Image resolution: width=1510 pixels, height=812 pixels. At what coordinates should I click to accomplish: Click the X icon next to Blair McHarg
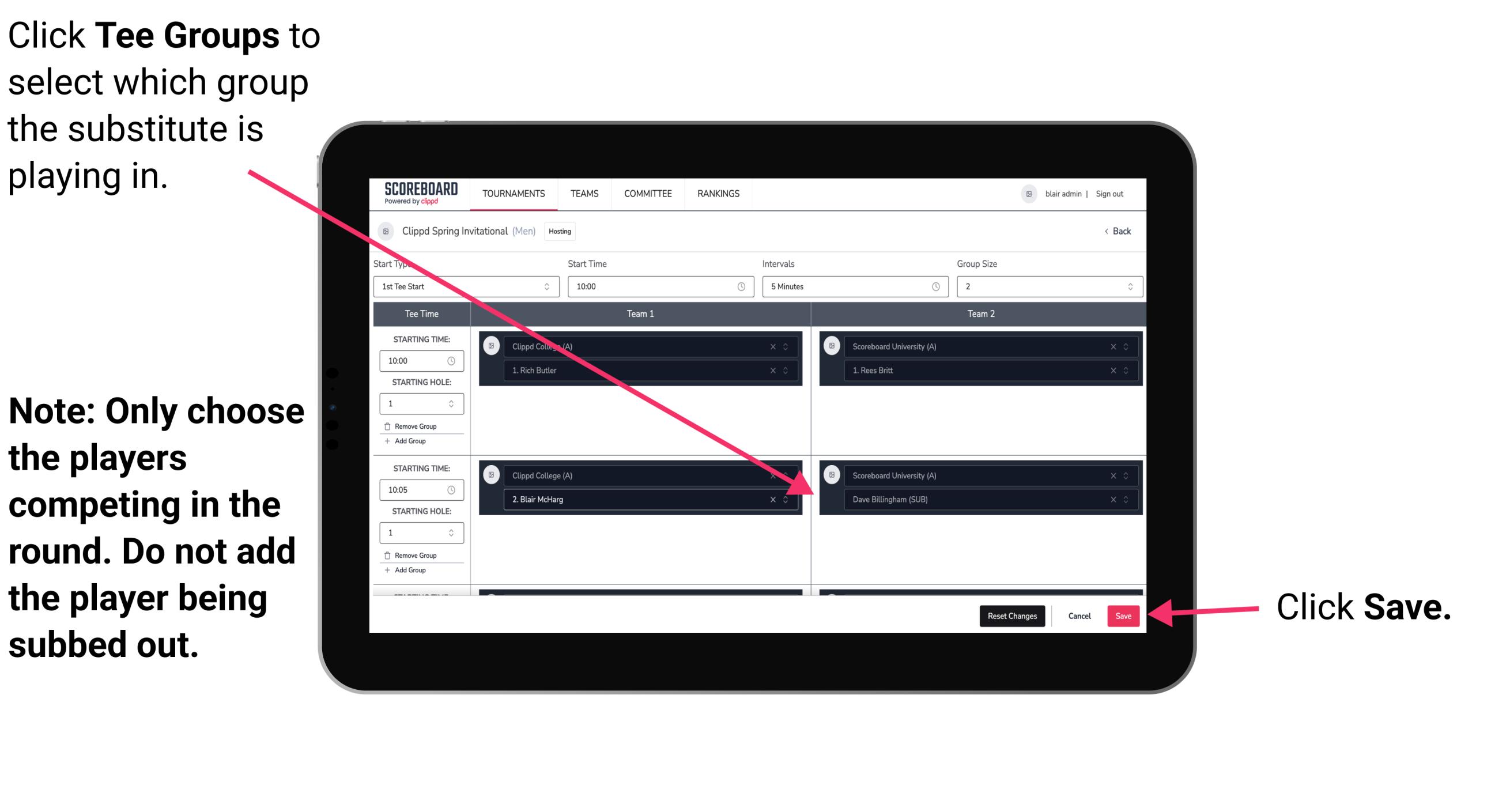pyautogui.click(x=776, y=499)
